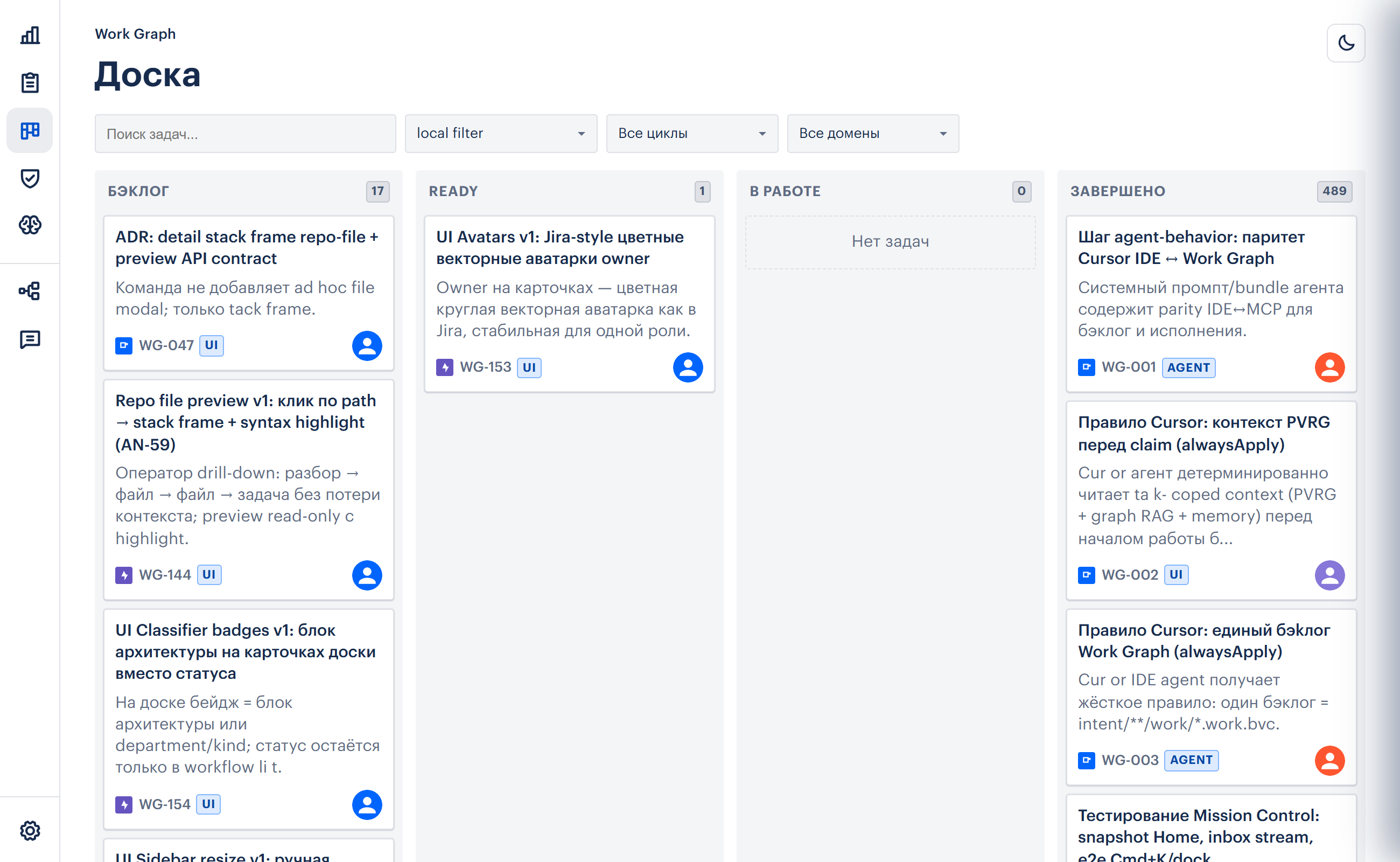Select the kanban board sidebar icon

[x=30, y=130]
